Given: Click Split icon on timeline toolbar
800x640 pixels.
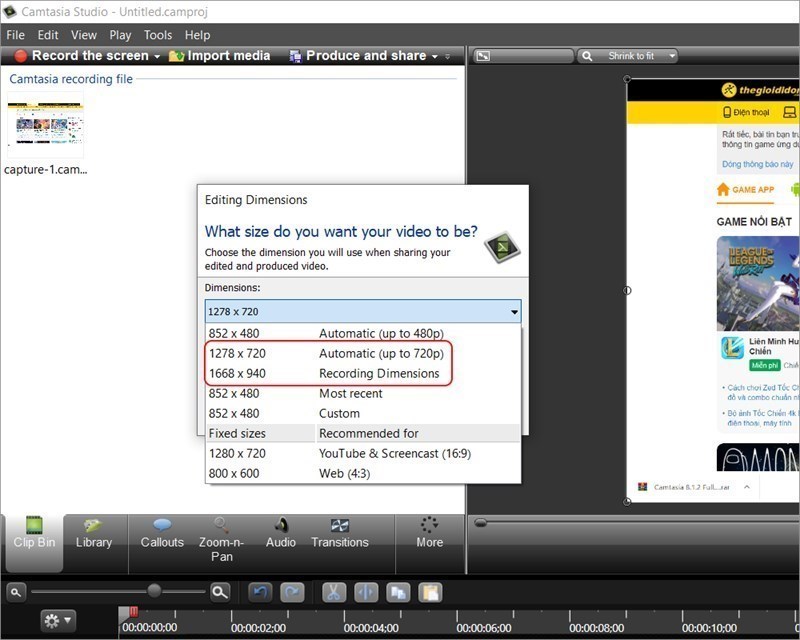Looking at the screenshot, I should pos(366,593).
